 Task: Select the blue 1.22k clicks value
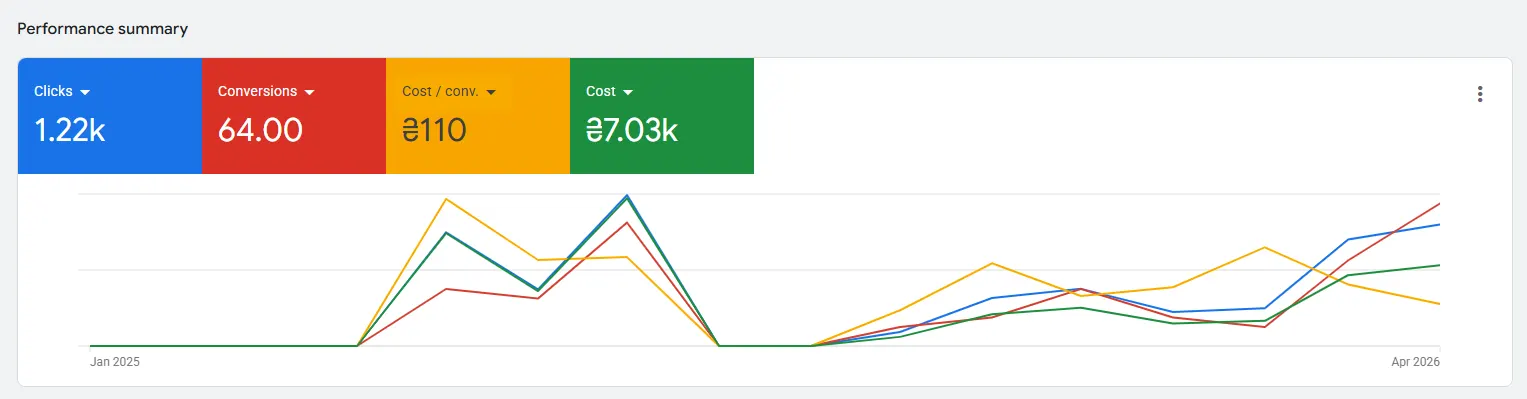click(70, 130)
